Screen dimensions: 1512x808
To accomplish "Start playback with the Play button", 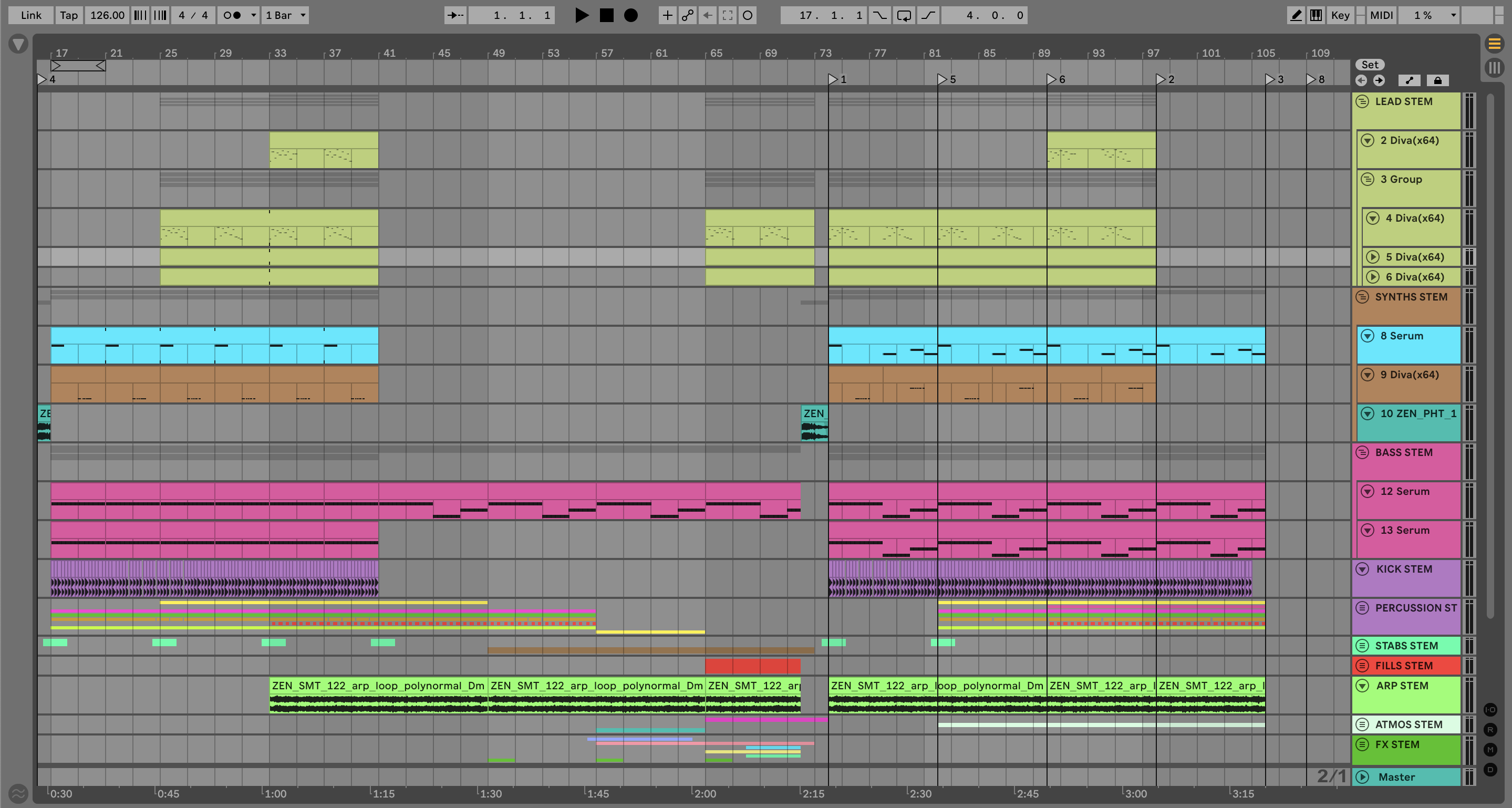I will click(x=581, y=15).
